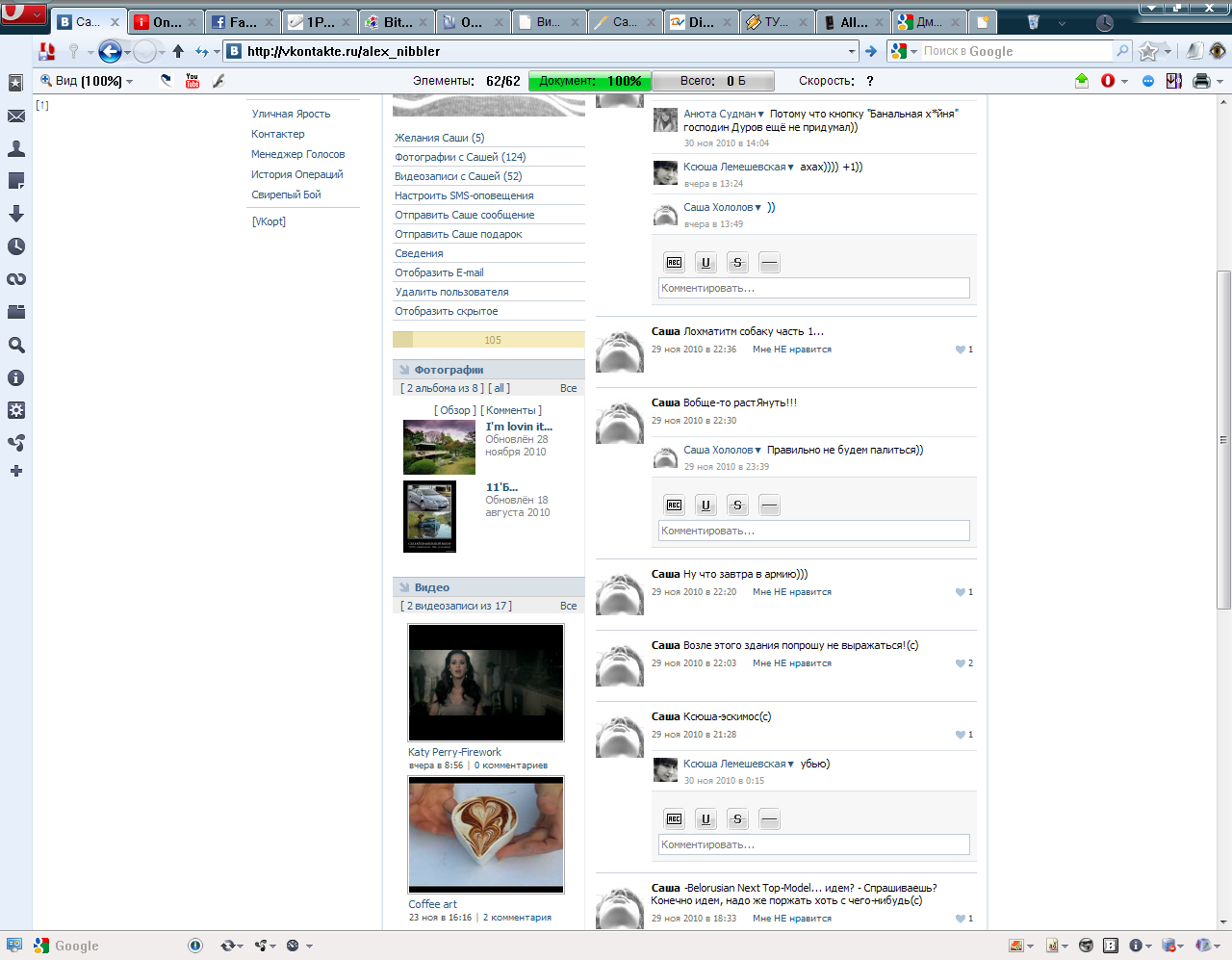The image size is (1232, 960).
Task: Click the search magnifier in Google field
Action: pyautogui.click(x=1122, y=51)
